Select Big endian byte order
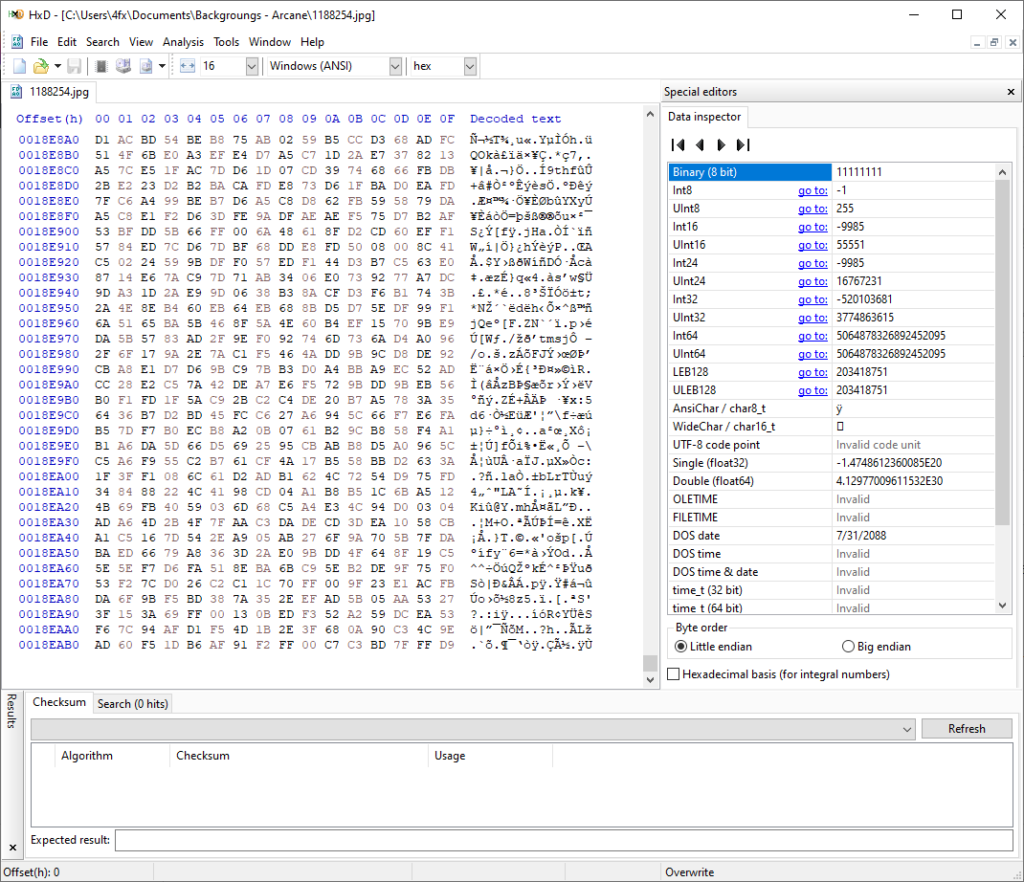Viewport: 1024px width, 882px height. 849,646
